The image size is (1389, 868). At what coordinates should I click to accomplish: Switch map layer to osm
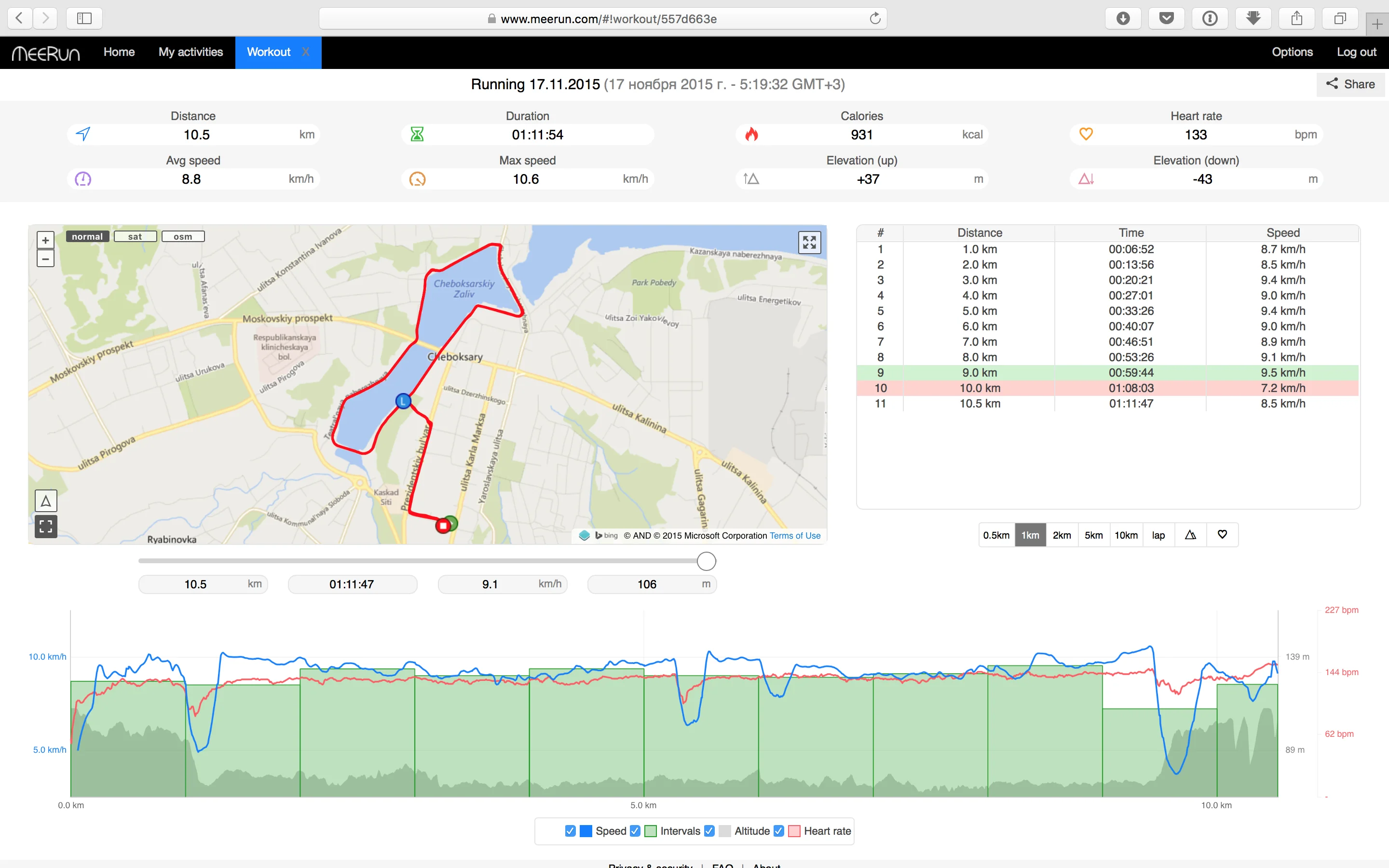(x=182, y=236)
